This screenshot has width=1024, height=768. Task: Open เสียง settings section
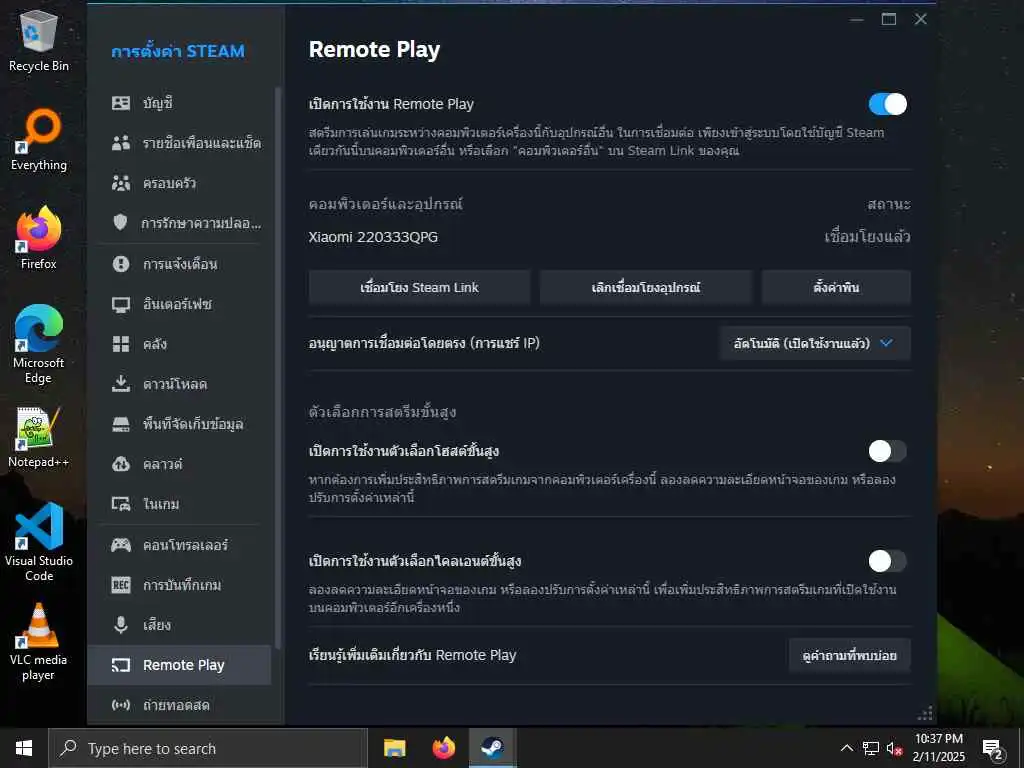tap(179, 625)
